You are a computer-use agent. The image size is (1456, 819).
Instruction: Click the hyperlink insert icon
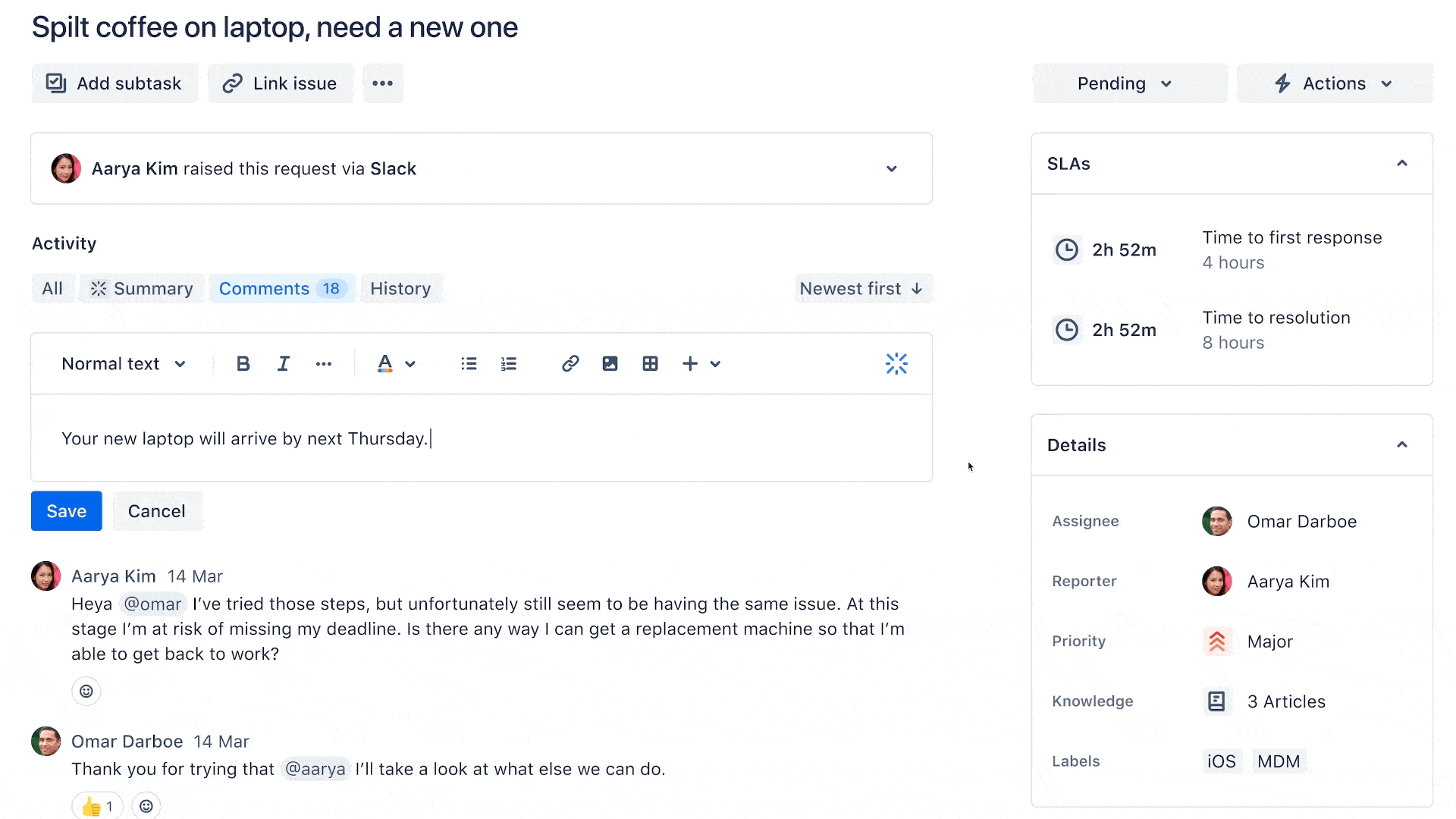coord(569,364)
